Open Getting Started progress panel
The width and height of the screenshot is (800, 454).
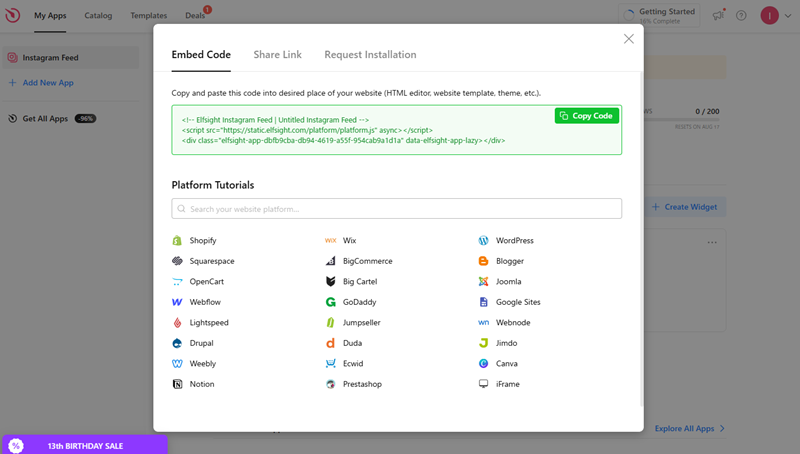coord(659,15)
